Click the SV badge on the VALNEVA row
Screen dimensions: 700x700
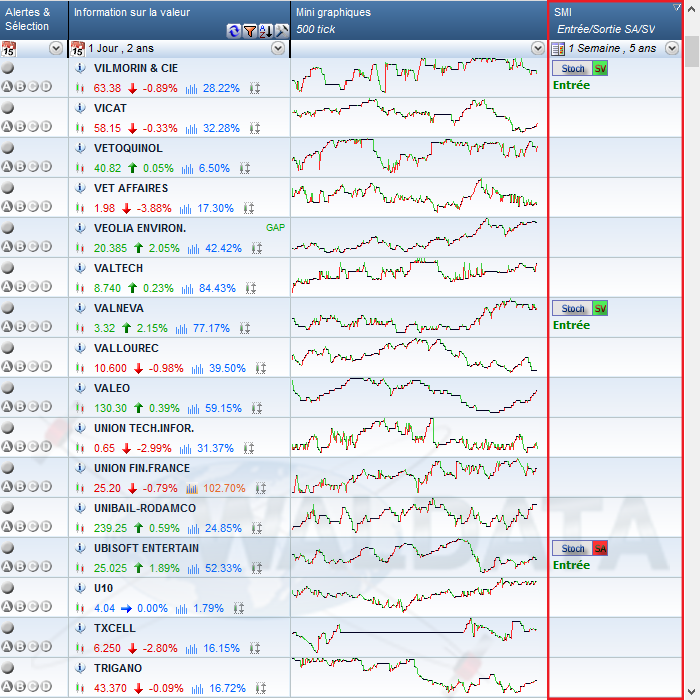[x=600, y=308]
